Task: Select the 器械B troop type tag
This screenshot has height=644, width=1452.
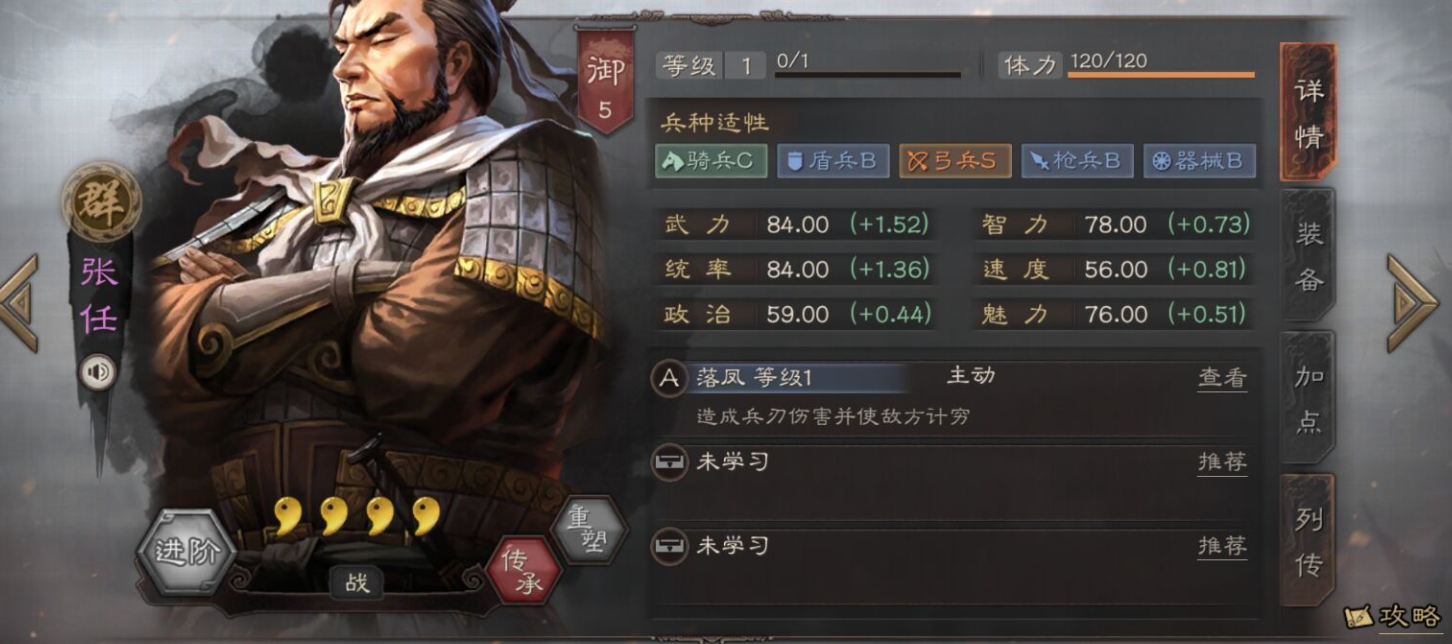Action: (x=1199, y=161)
